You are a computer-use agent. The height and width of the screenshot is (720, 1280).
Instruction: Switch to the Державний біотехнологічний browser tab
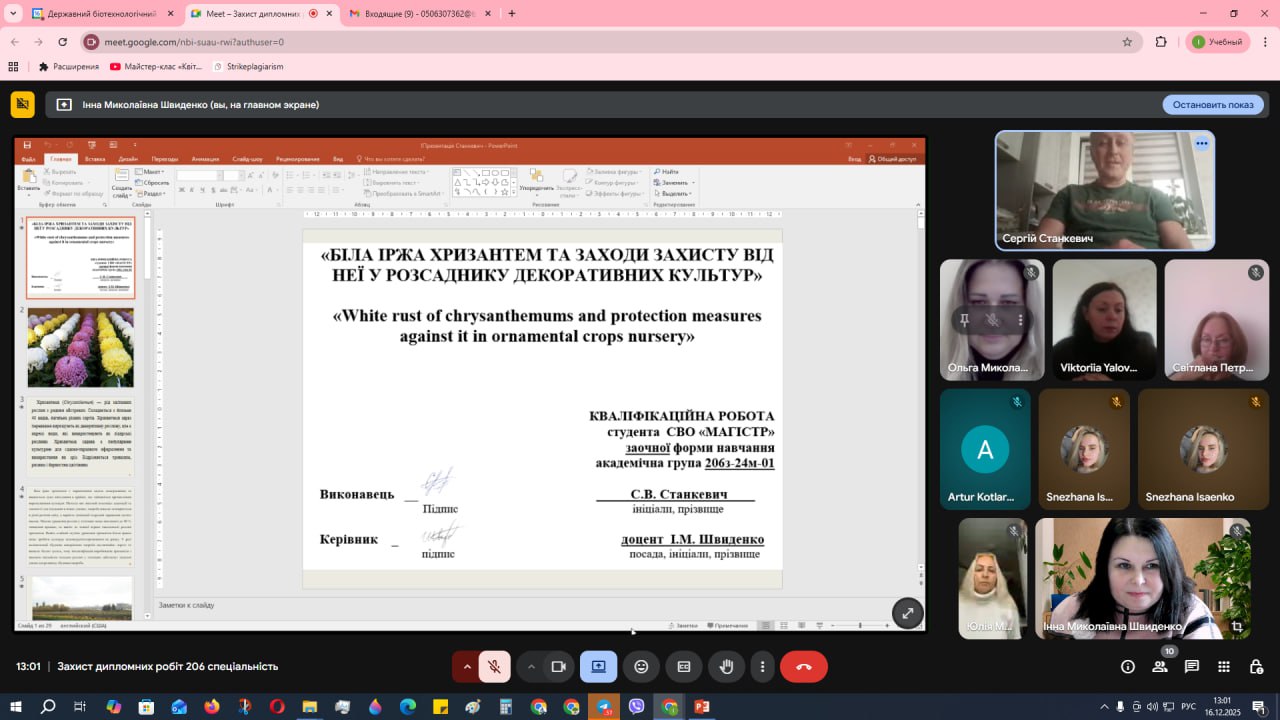(95, 14)
